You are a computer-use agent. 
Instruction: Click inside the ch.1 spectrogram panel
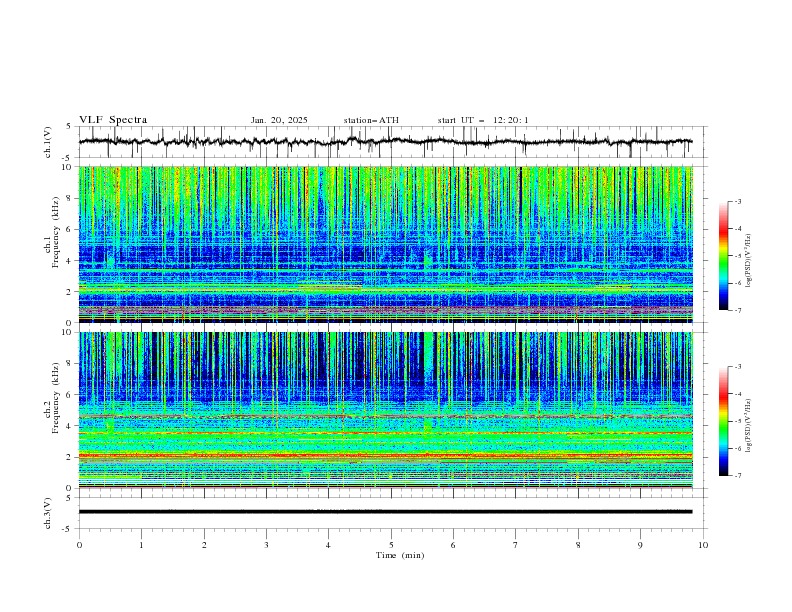(x=385, y=244)
